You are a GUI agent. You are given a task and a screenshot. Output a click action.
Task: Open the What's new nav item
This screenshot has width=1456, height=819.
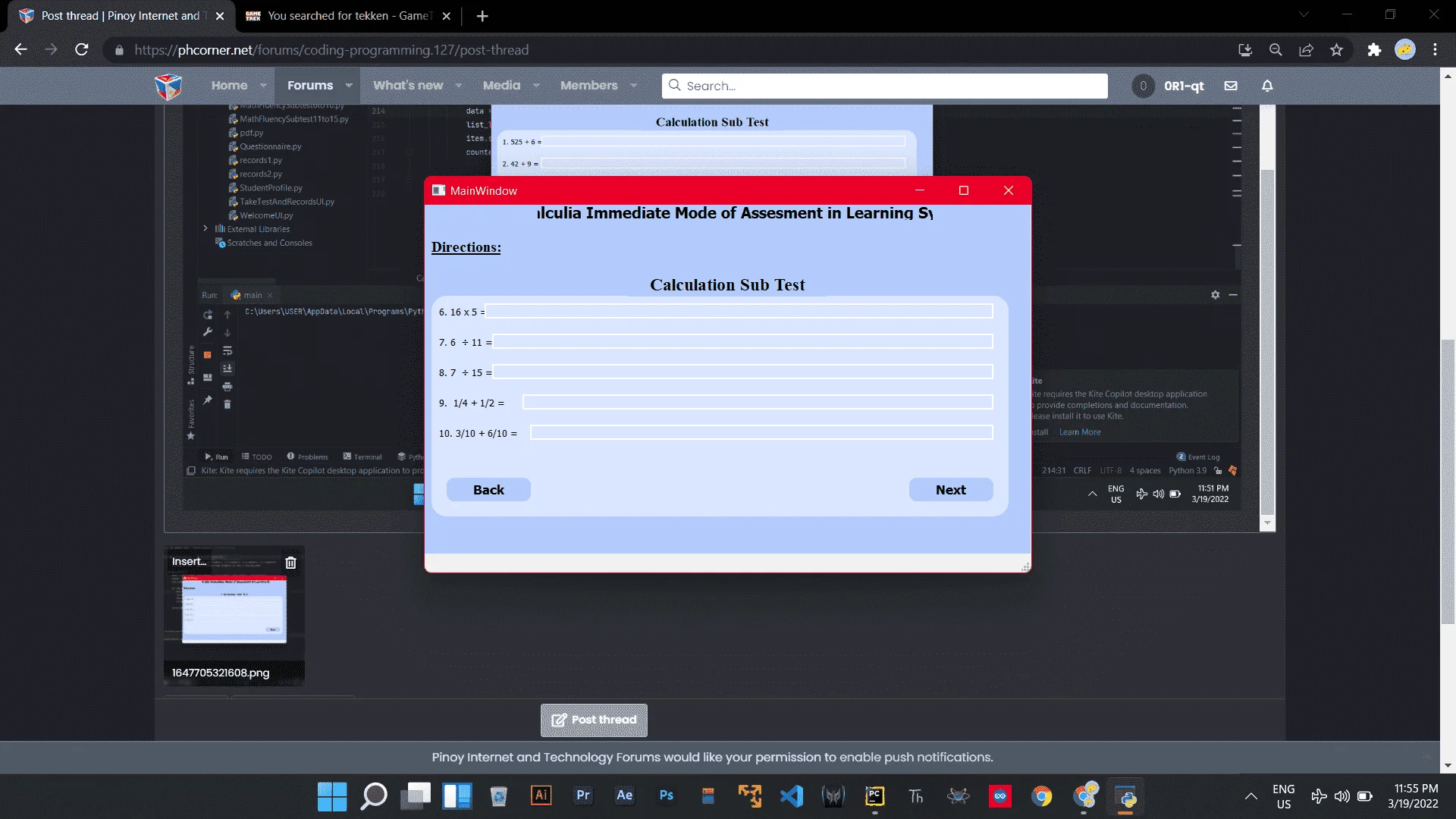coord(408,86)
